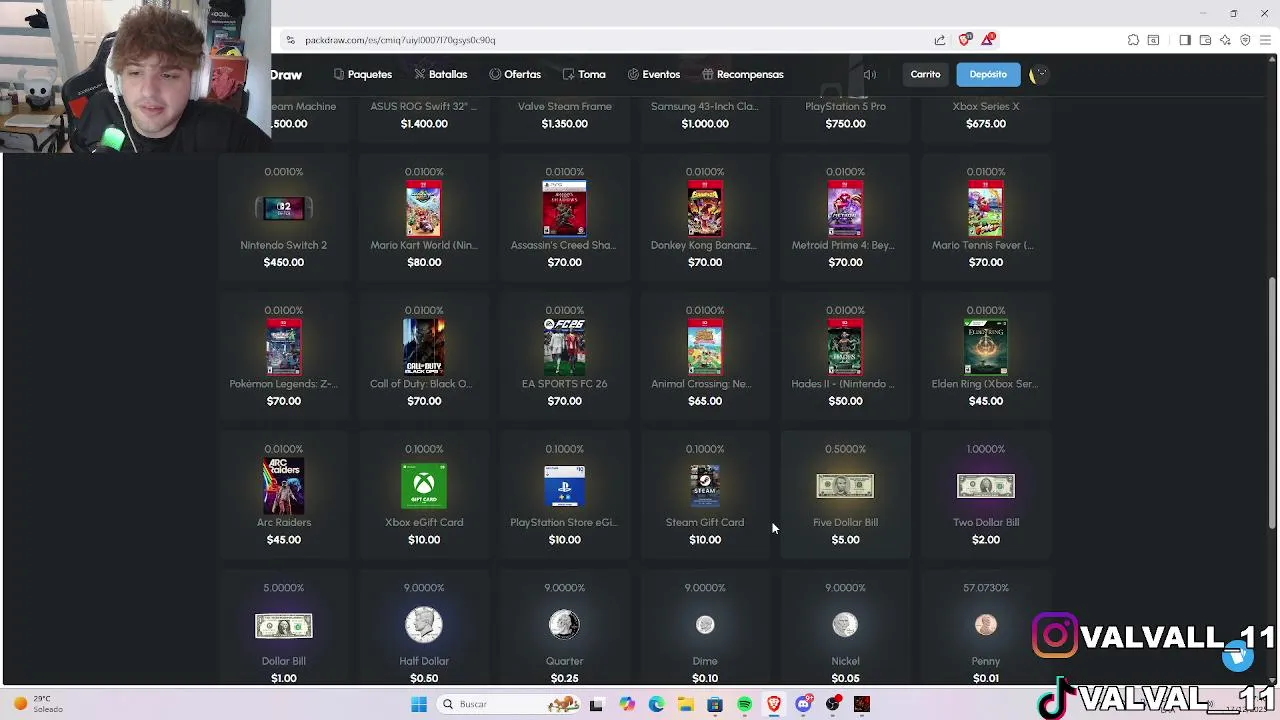
Task: Toggle the browser sidebar panel icon
Action: [x=1185, y=40]
